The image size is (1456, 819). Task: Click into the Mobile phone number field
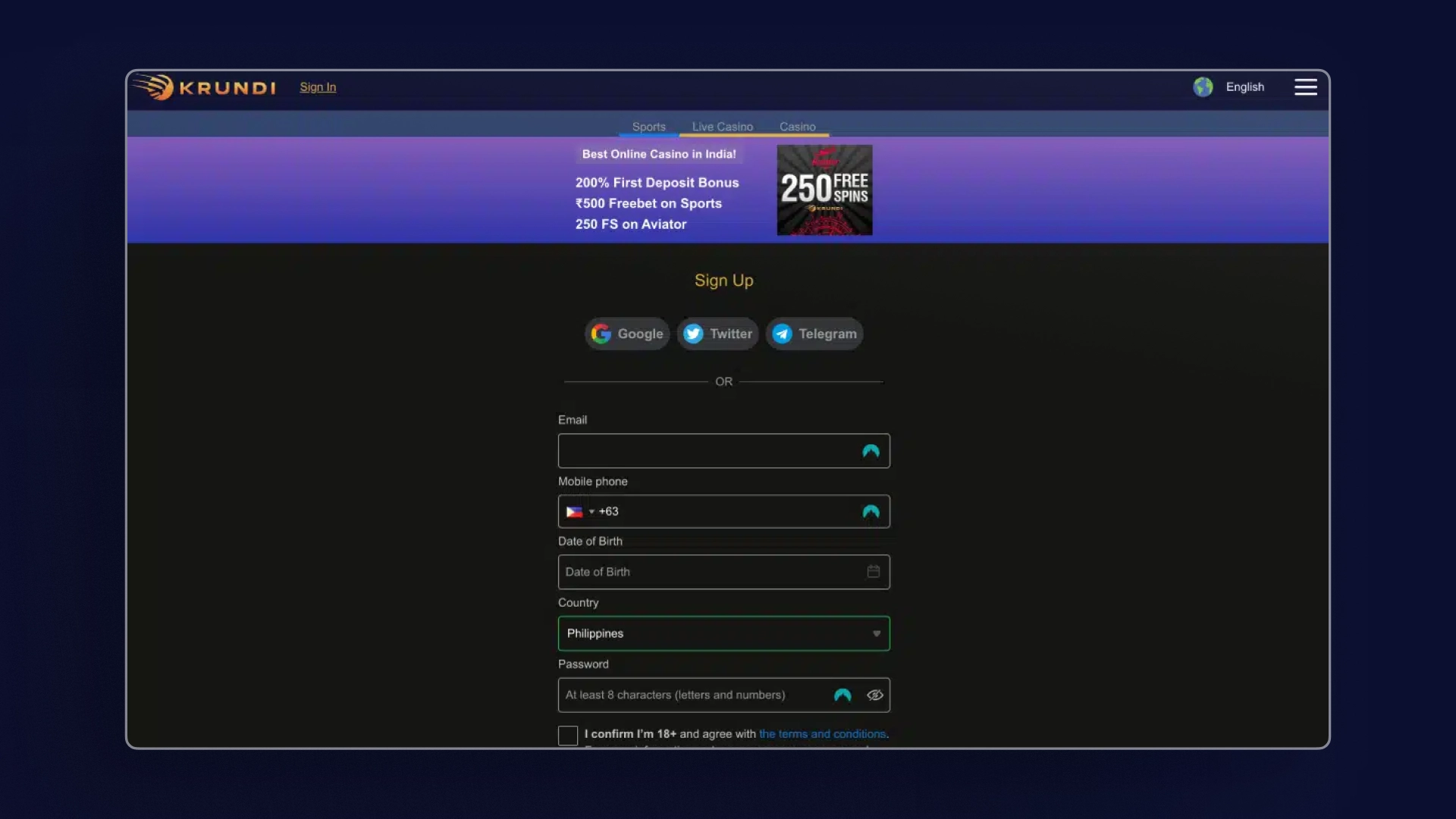click(723, 512)
